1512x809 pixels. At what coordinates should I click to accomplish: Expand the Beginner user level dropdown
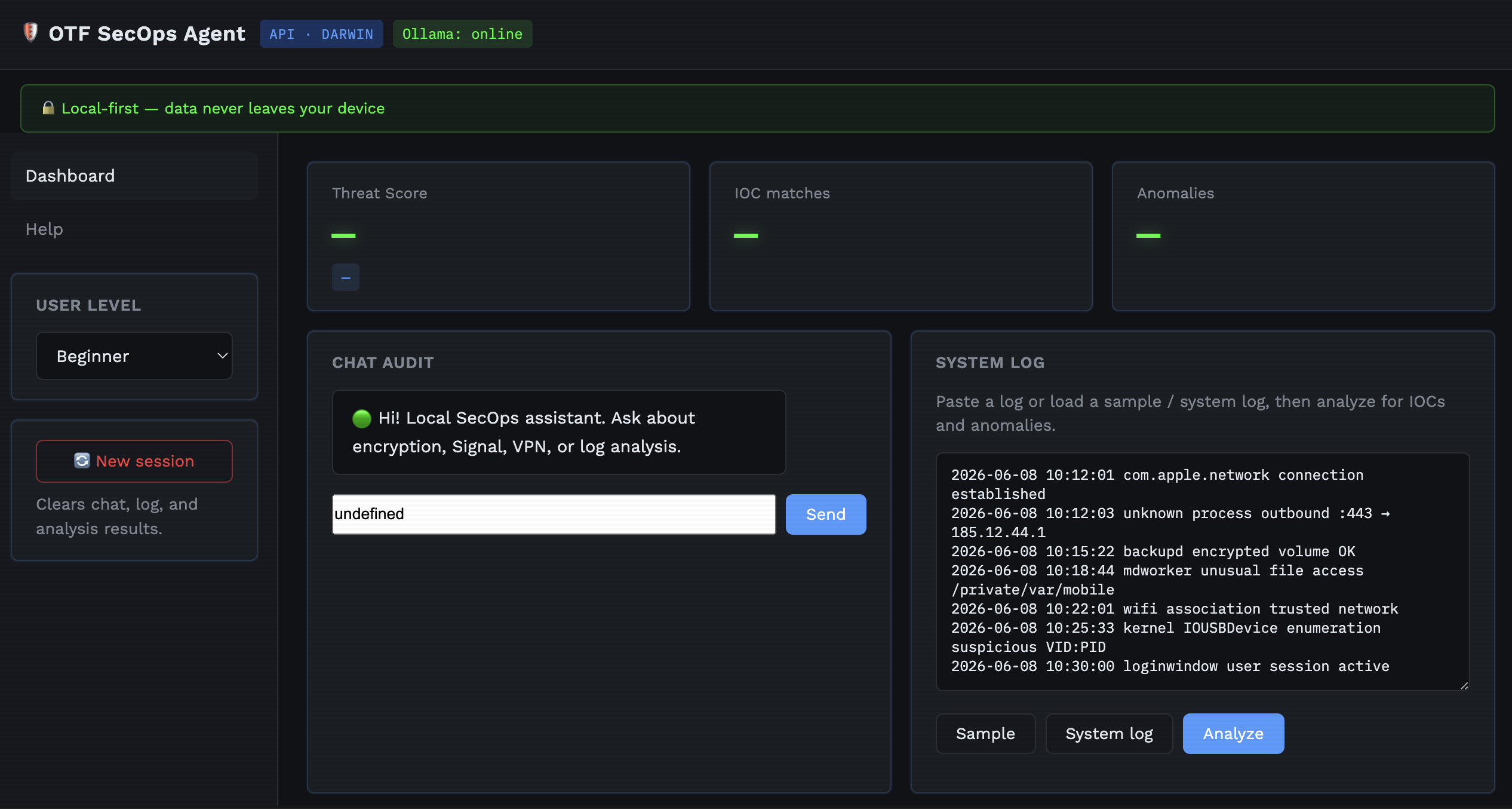point(134,356)
